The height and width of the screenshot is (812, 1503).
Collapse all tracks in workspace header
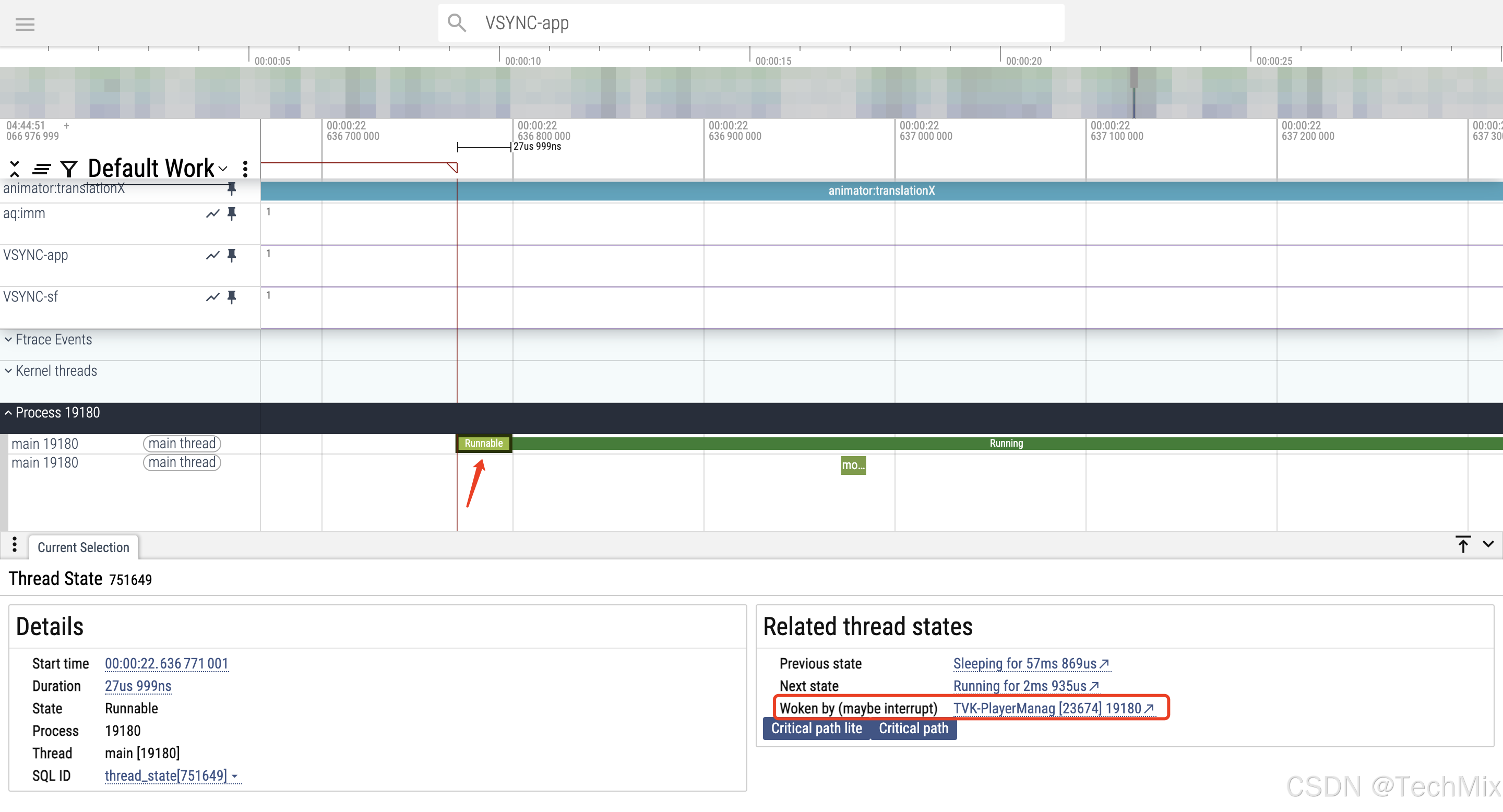pyautogui.click(x=15, y=169)
